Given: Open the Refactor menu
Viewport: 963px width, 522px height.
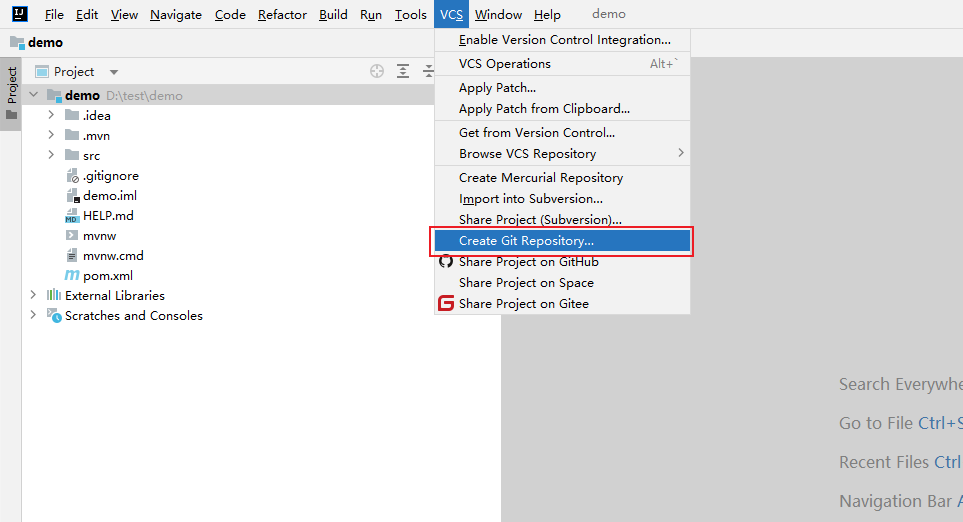Looking at the screenshot, I should [x=282, y=15].
